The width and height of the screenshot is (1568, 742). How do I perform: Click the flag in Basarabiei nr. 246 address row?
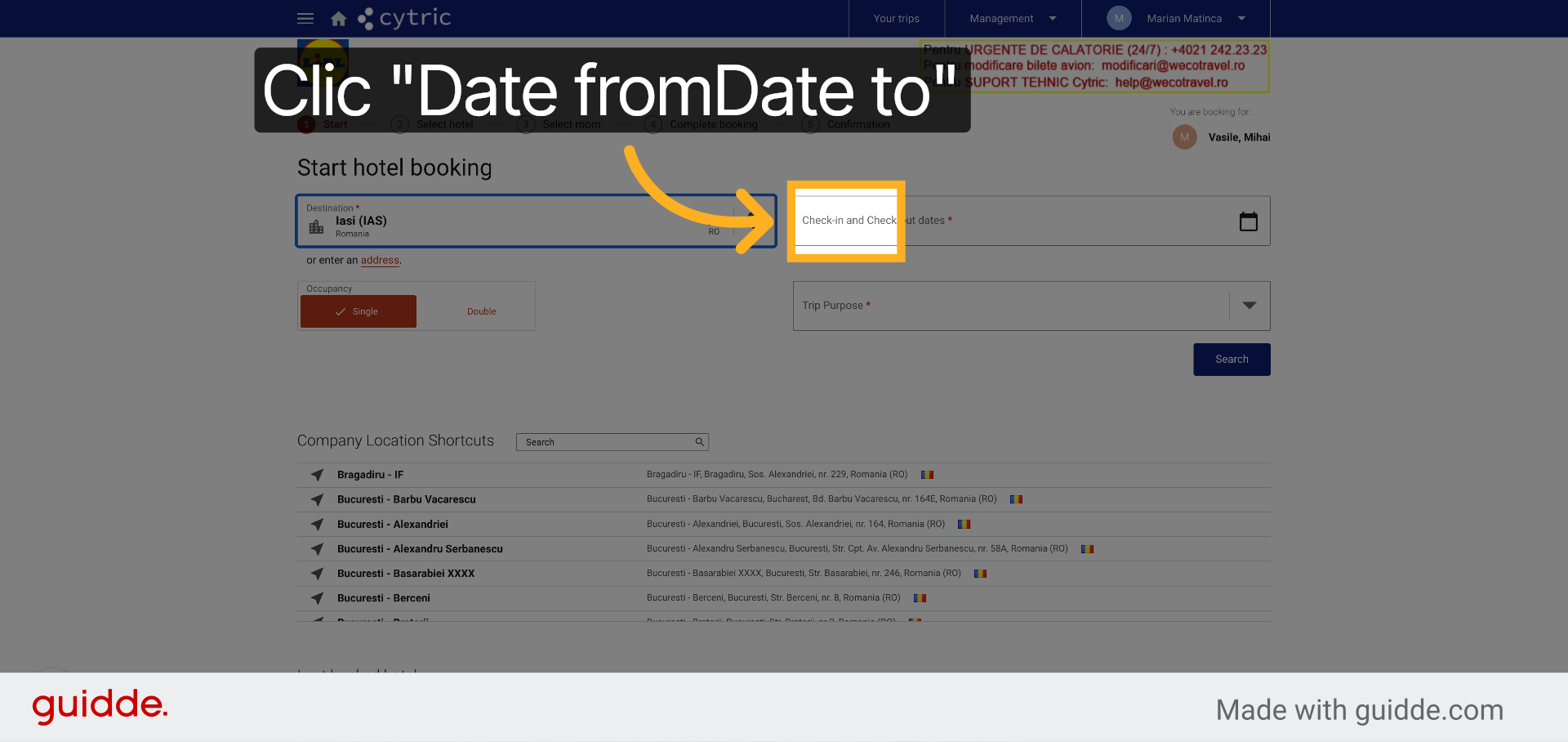coord(981,574)
